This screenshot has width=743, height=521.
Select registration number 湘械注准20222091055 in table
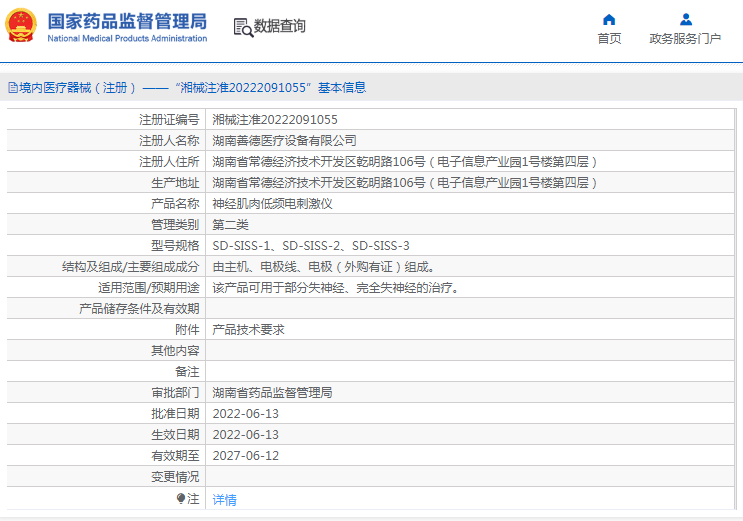point(275,119)
